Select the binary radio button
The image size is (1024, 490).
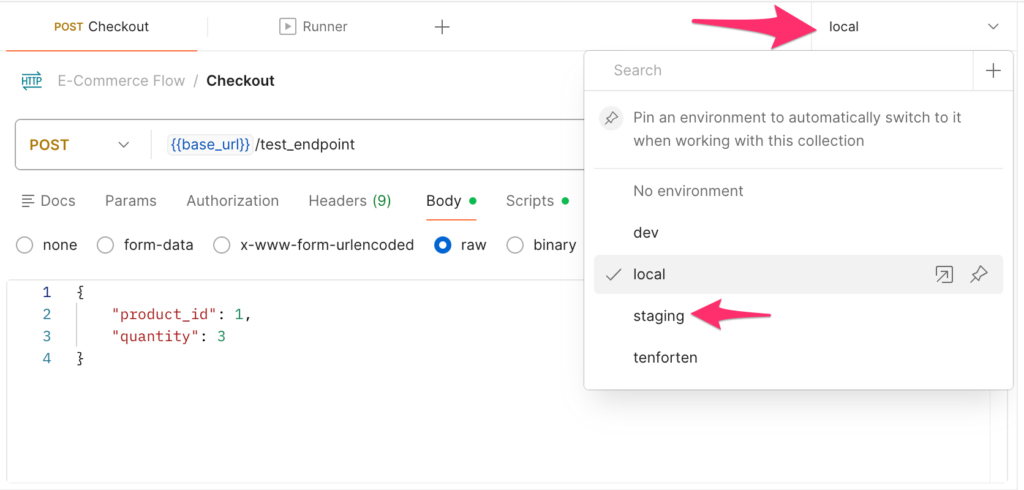(516, 245)
